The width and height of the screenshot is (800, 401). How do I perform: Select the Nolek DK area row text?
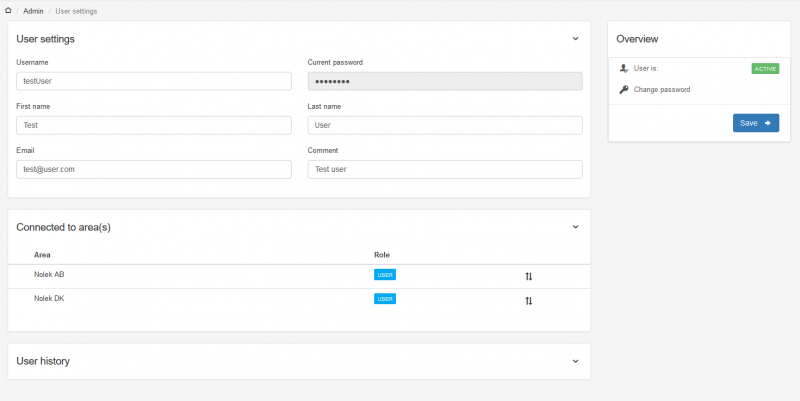(x=49, y=298)
